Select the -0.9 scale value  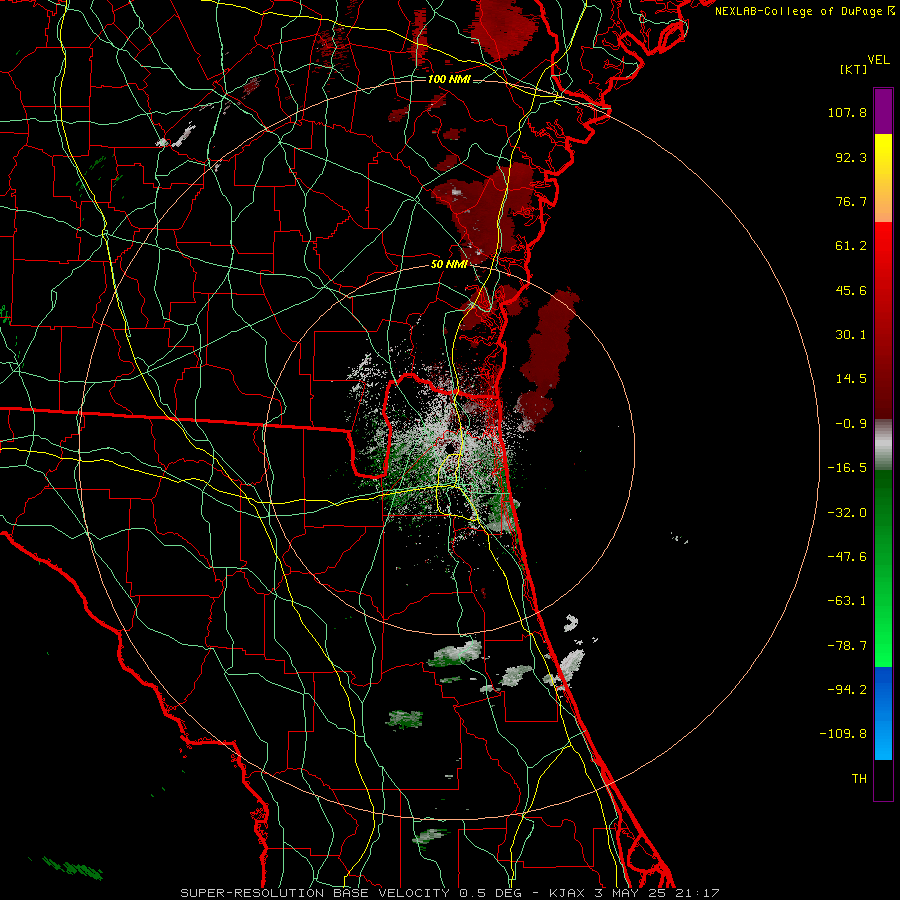[x=851, y=424]
